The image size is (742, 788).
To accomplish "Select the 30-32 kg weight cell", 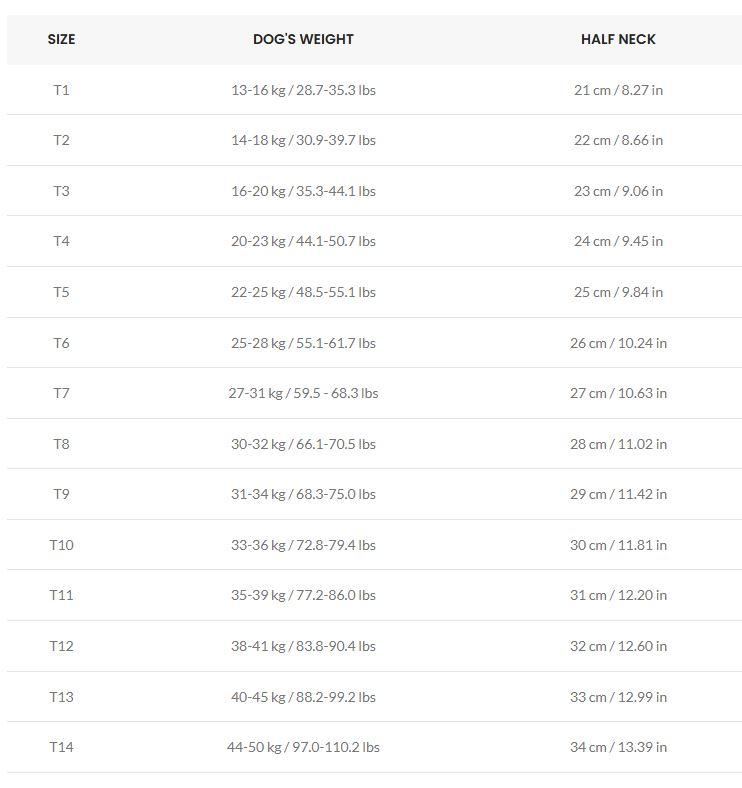I will (x=303, y=444).
